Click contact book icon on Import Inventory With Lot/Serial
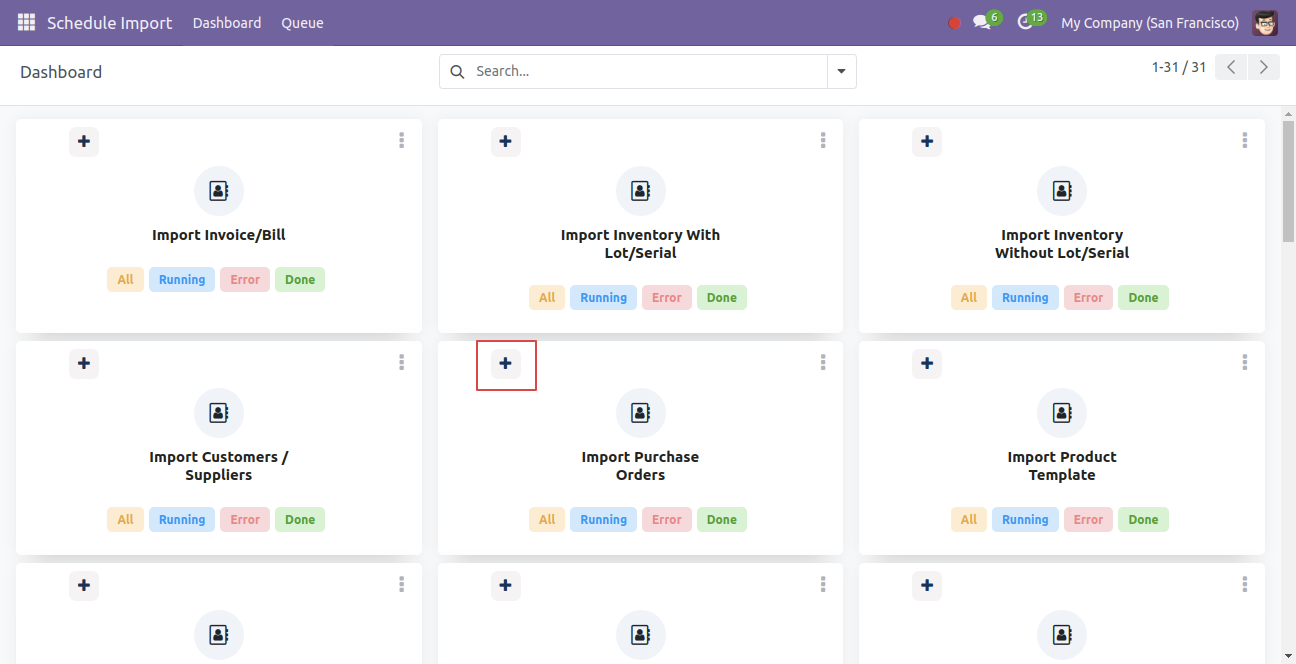 640,191
